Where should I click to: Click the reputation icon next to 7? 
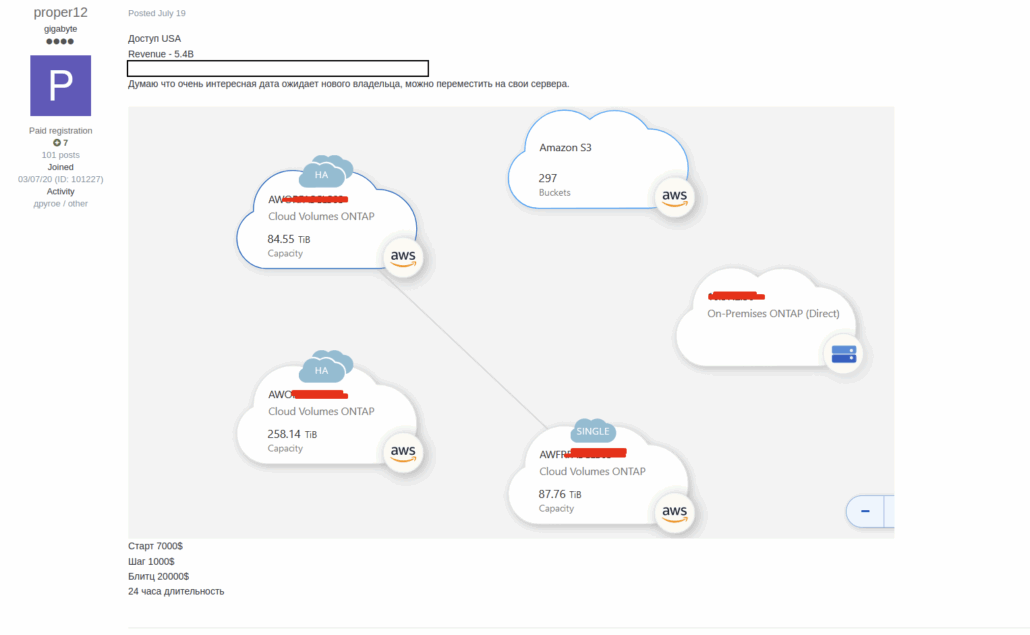(x=57, y=143)
